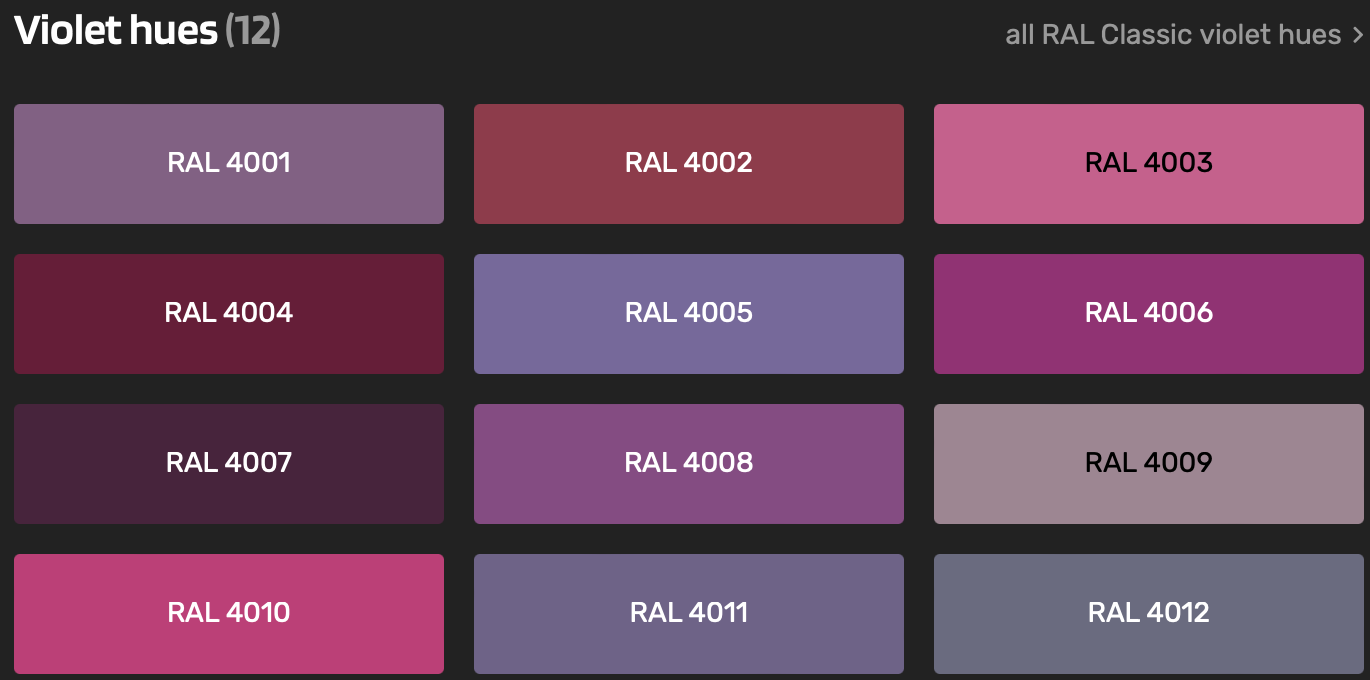Click the RAL 4003 text label
This screenshot has height=680, width=1370.
coord(1148,162)
